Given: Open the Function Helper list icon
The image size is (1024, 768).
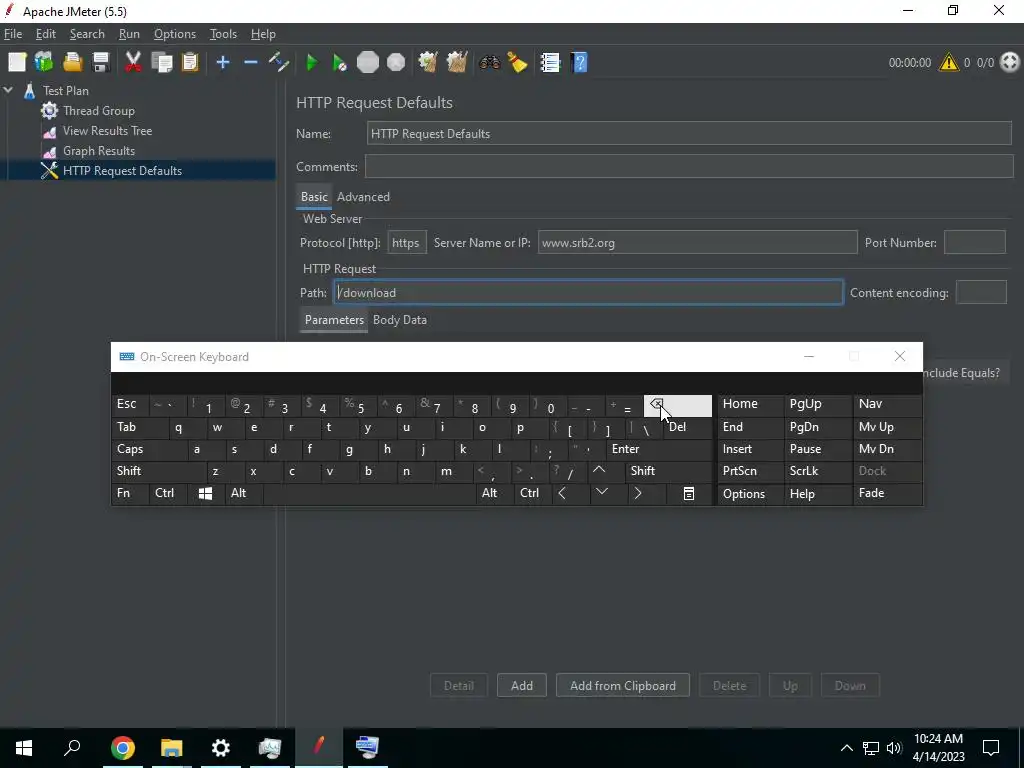Looking at the screenshot, I should pos(550,63).
